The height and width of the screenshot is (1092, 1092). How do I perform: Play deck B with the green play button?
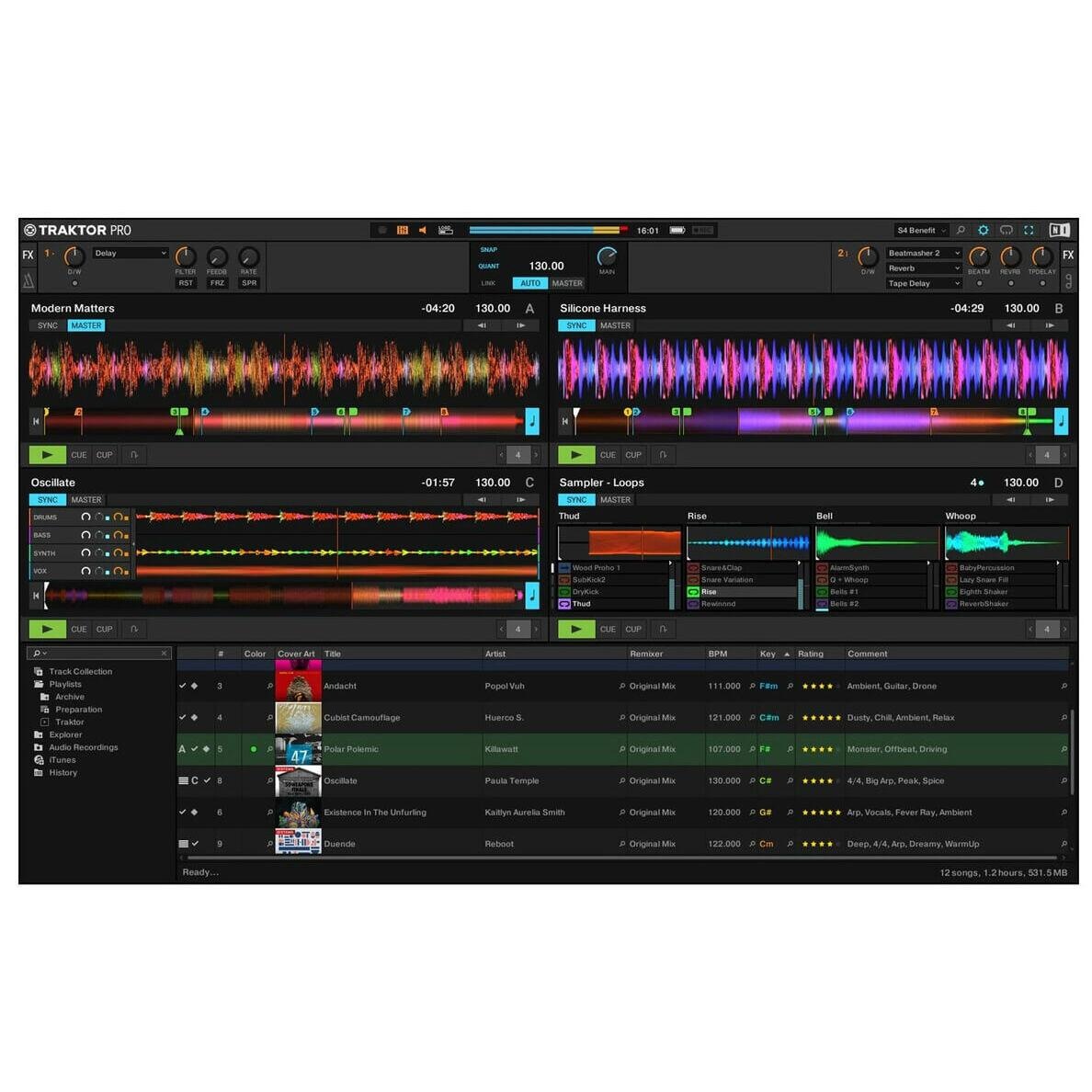[x=576, y=455]
